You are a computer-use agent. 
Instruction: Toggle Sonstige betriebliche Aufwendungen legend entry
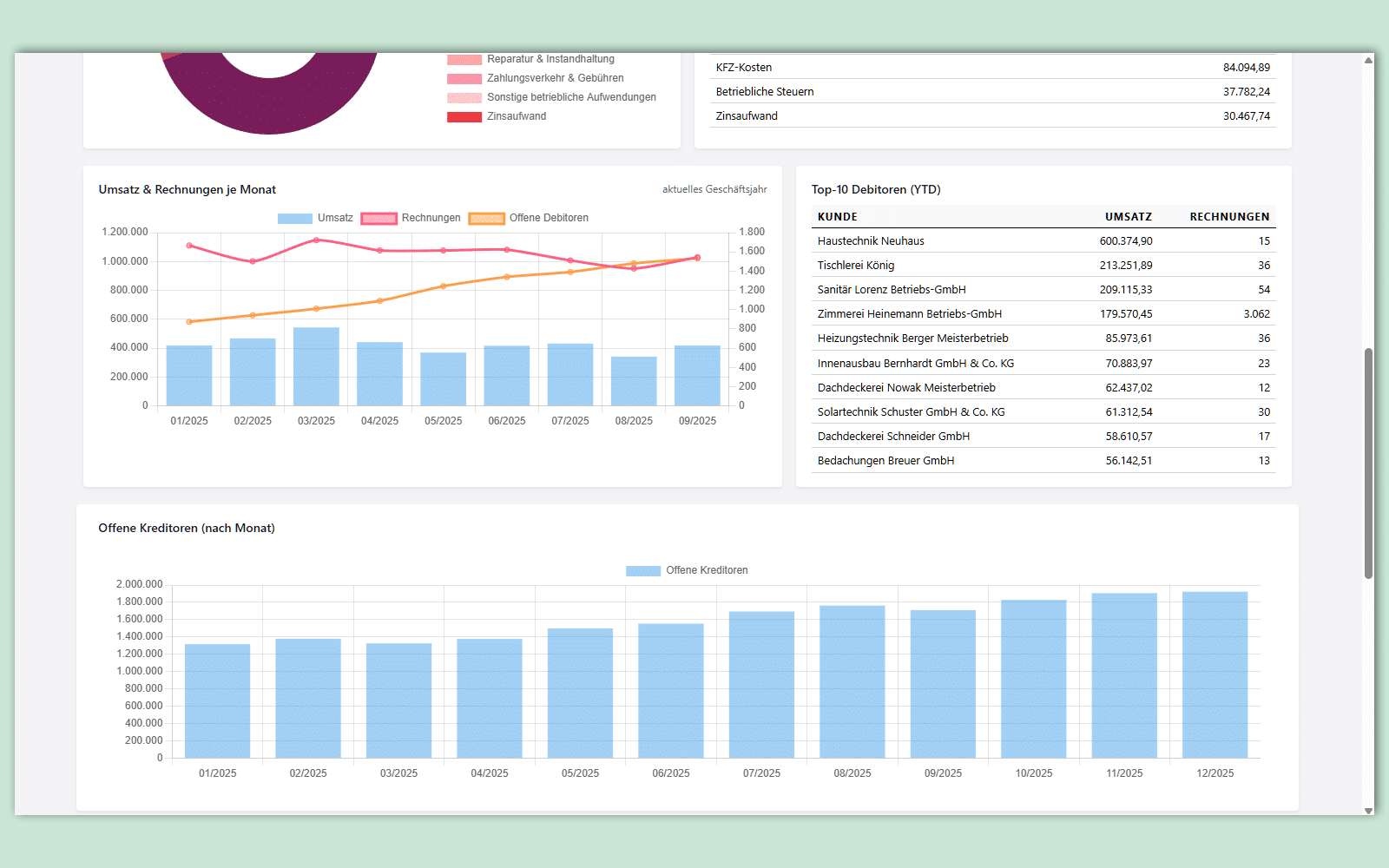coord(551,97)
